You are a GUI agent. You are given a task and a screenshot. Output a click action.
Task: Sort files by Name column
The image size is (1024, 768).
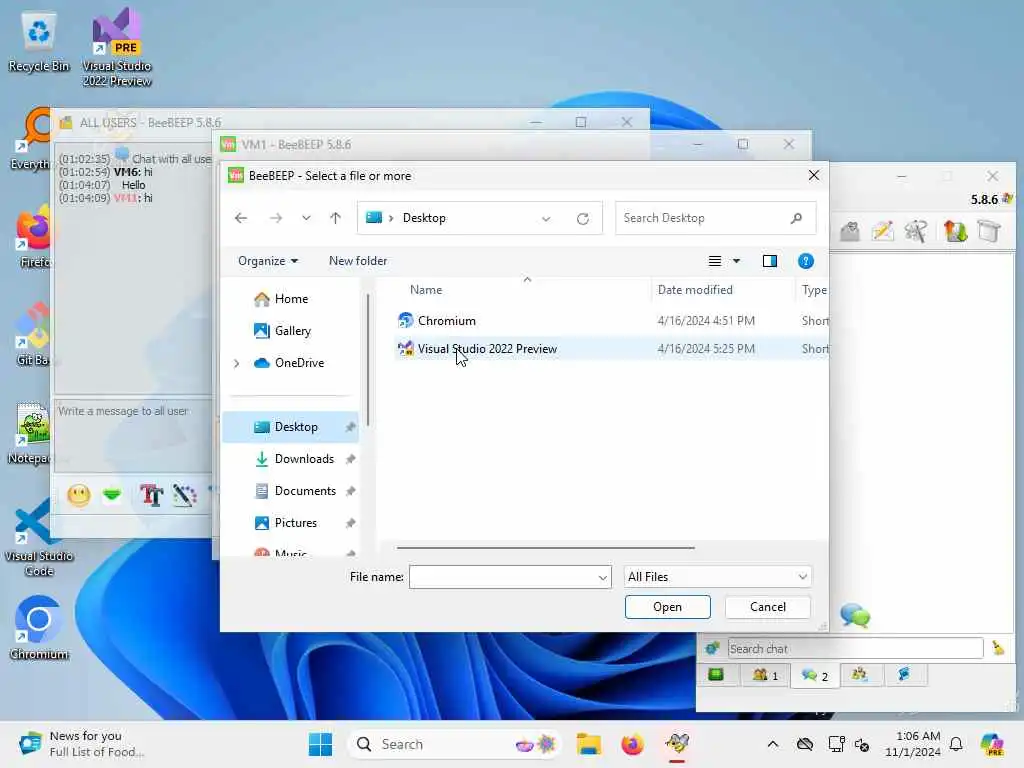coord(426,290)
